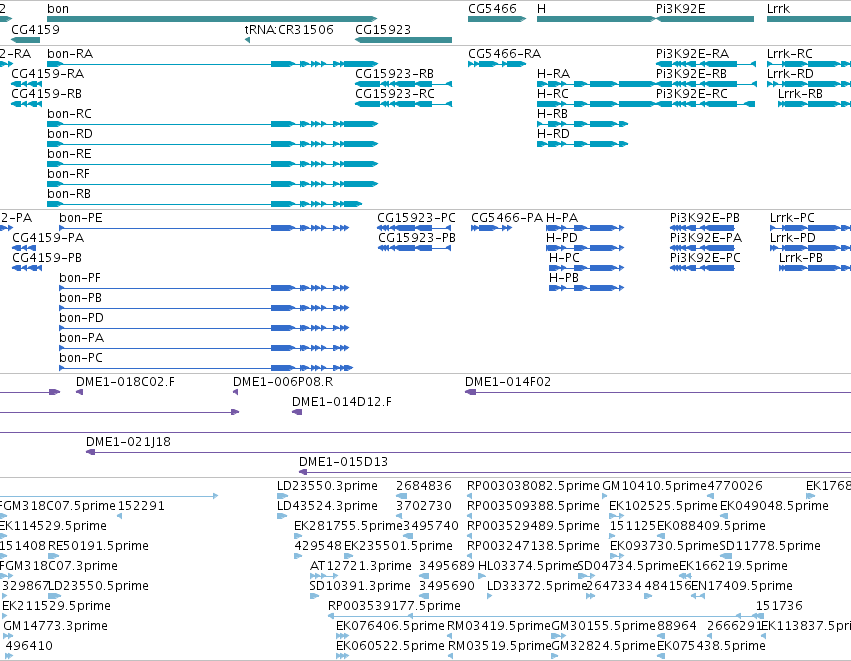Select the DME1-006P08.R clone label
Image resolution: width=851 pixels, height=661 pixels.
(283, 382)
